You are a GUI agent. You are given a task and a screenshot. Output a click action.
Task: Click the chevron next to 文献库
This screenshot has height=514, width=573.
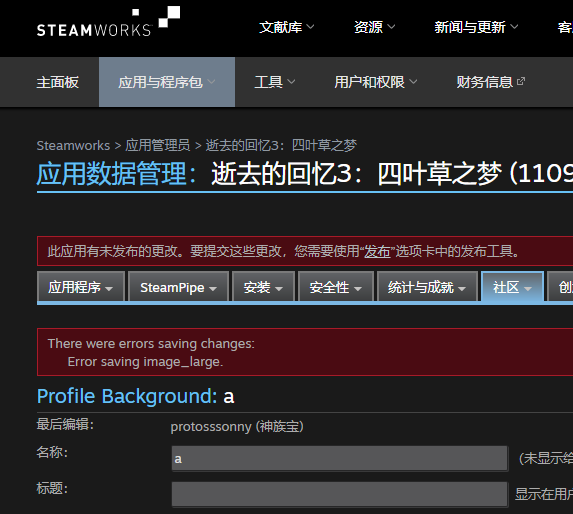coord(310,27)
